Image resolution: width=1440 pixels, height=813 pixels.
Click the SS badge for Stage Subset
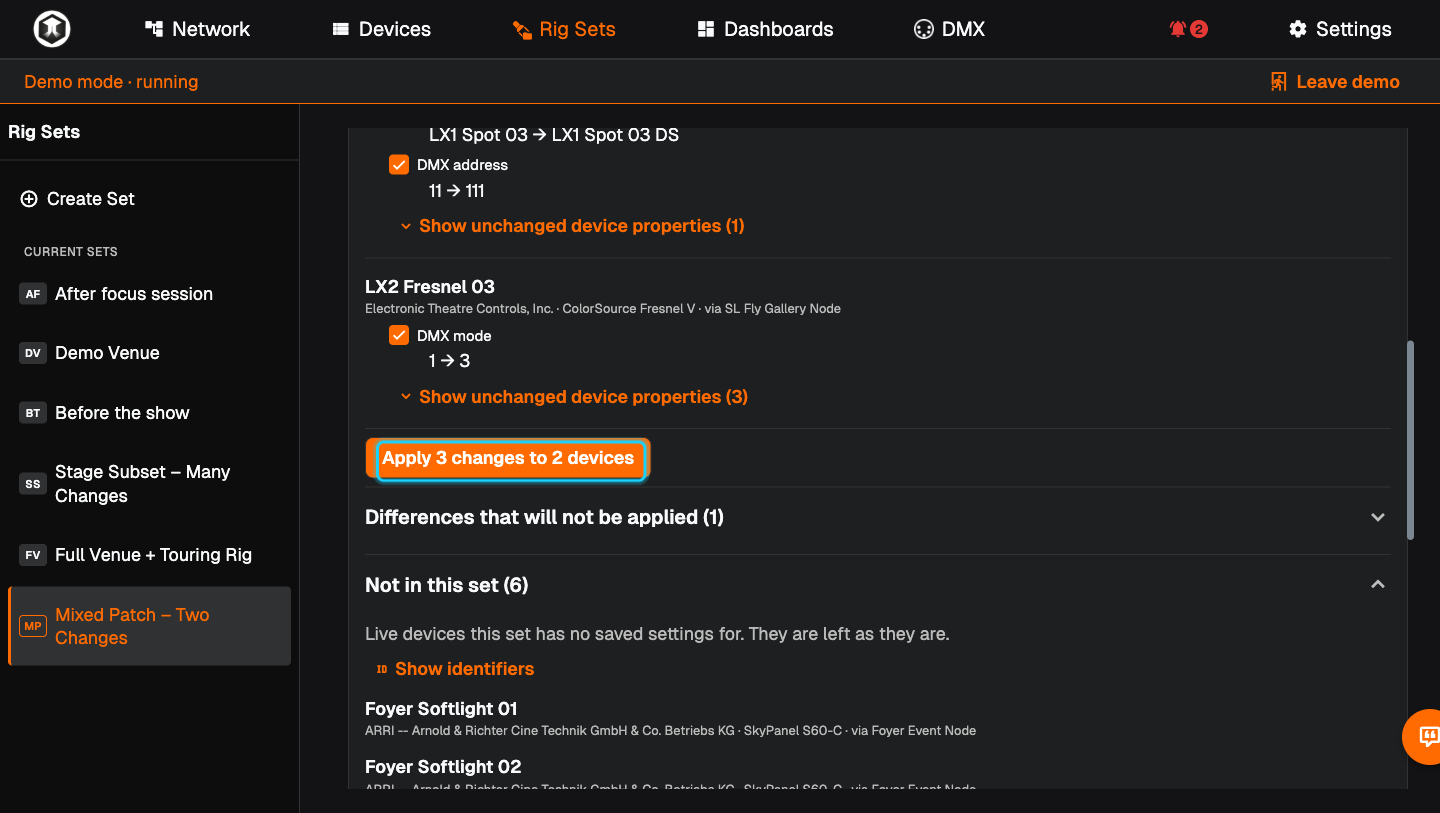tap(33, 484)
